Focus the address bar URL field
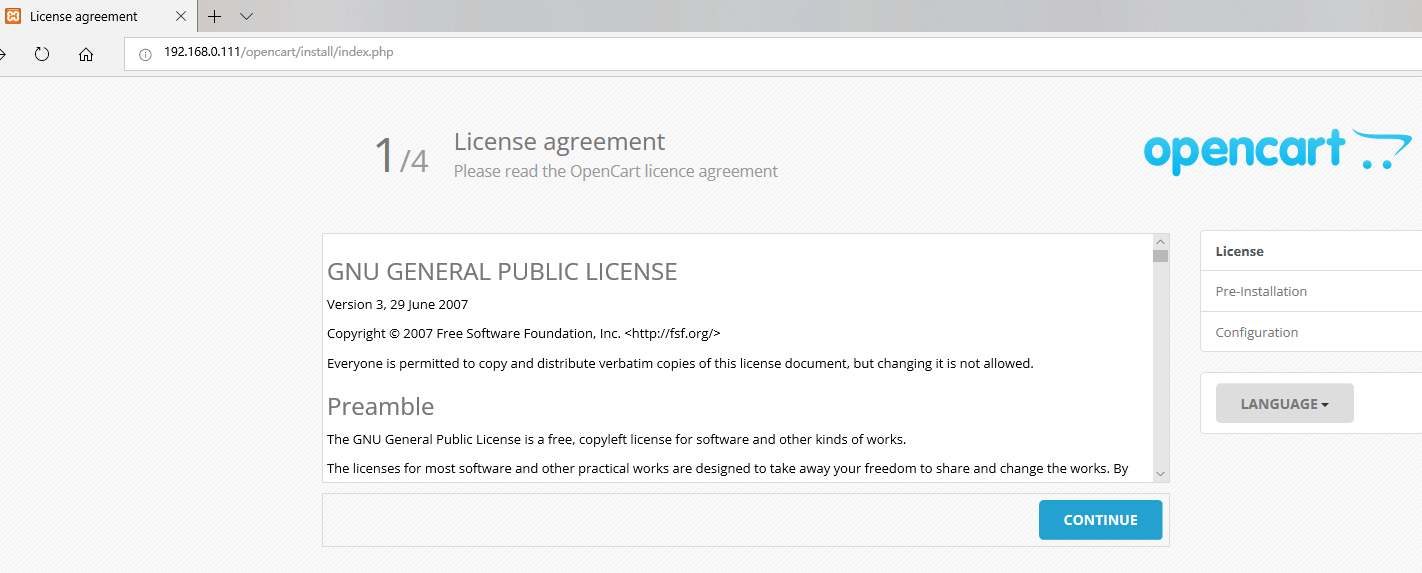Viewport: 1422px width, 573px height. click(x=773, y=53)
